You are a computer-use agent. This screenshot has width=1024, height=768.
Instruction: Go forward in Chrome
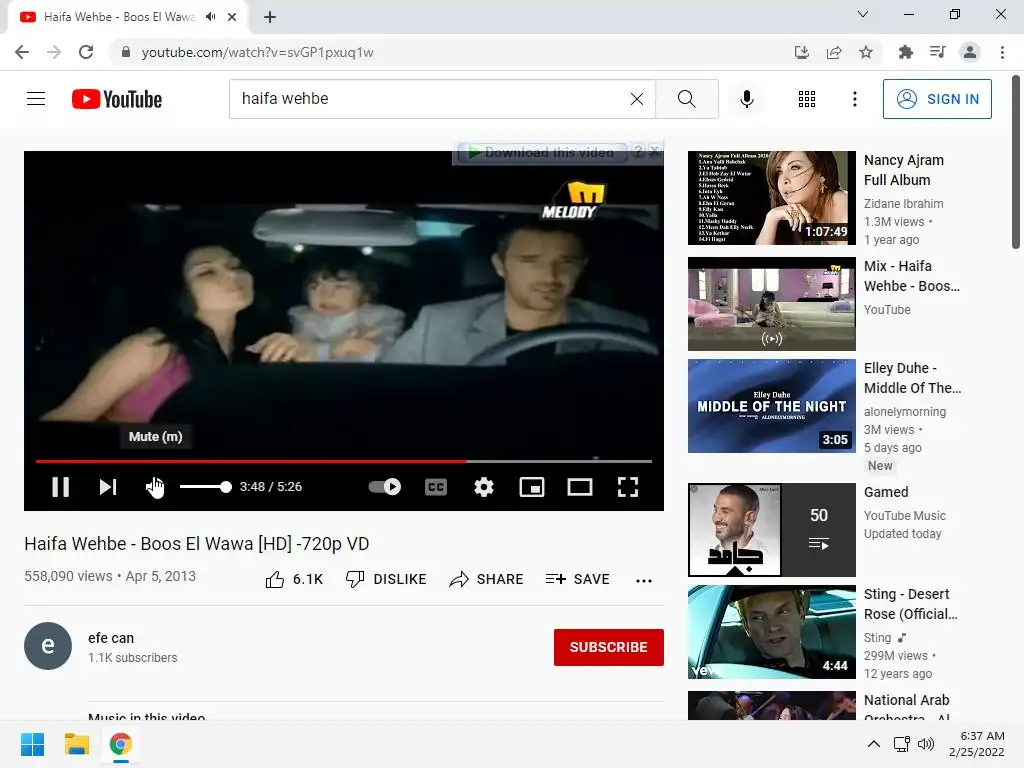pos(54,52)
